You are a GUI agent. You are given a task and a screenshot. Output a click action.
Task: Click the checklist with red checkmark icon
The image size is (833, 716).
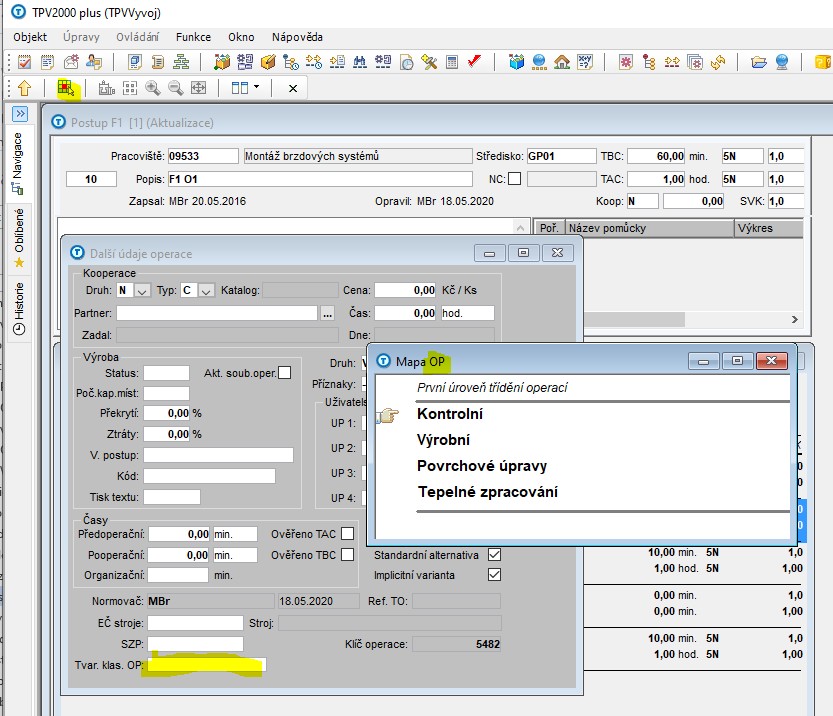coord(24,62)
